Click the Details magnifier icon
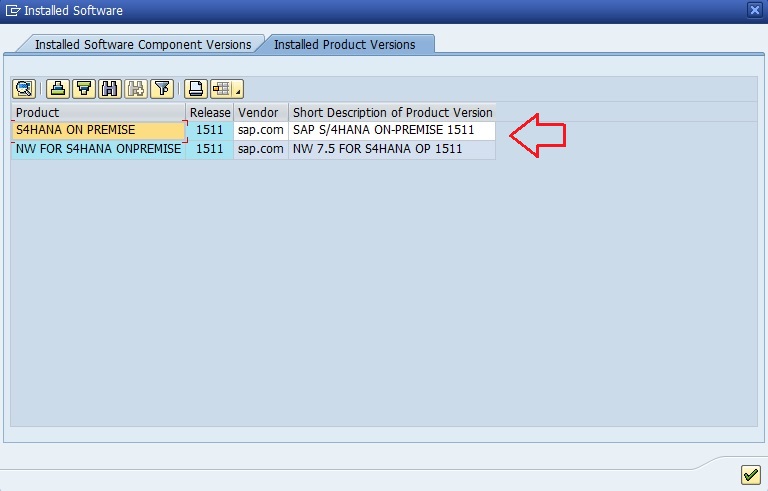768x491 pixels. pyautogui.click(x=24, y=89)
